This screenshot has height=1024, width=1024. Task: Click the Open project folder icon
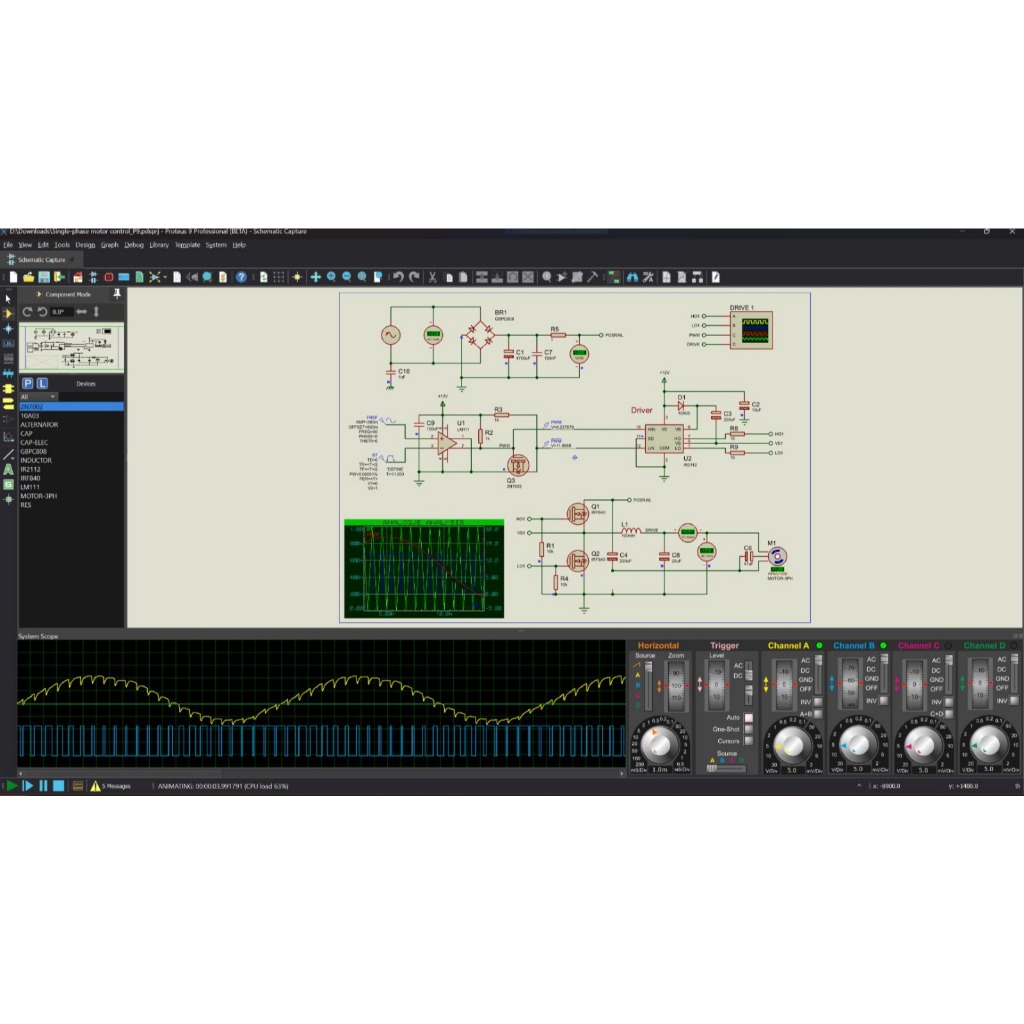click(29, 277)
